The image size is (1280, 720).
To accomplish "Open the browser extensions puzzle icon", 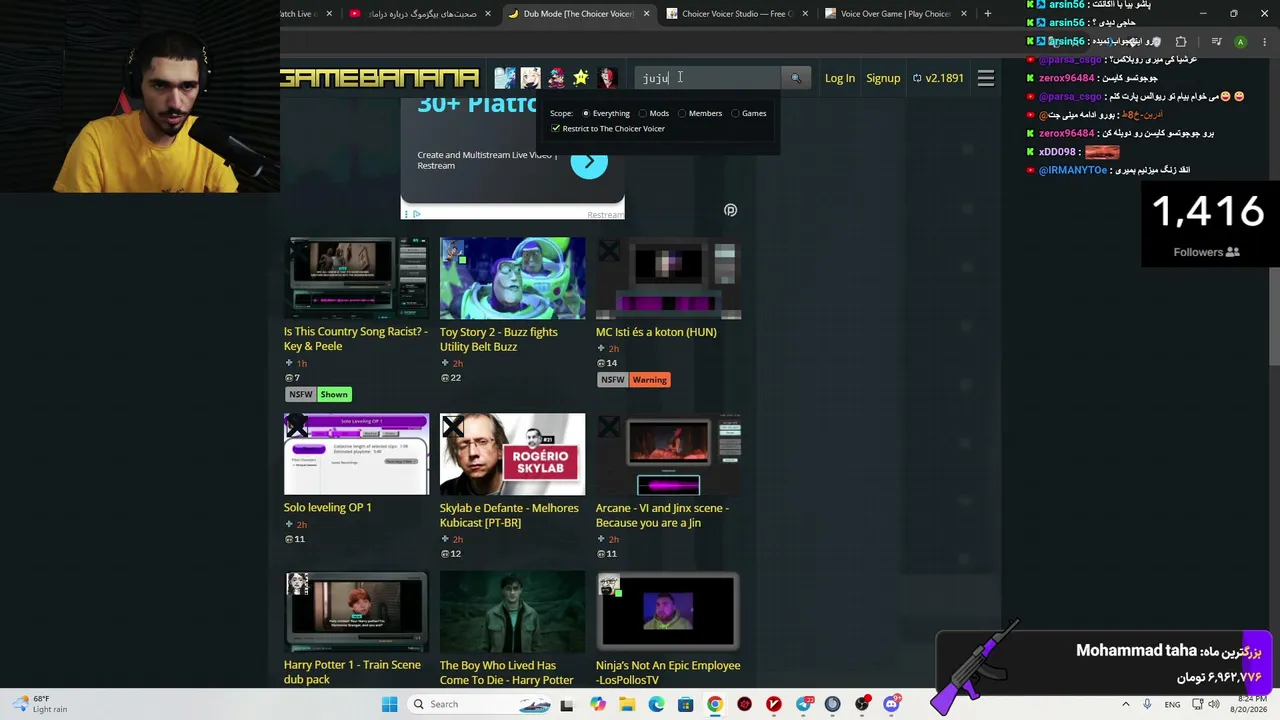I will point(1181,42).
